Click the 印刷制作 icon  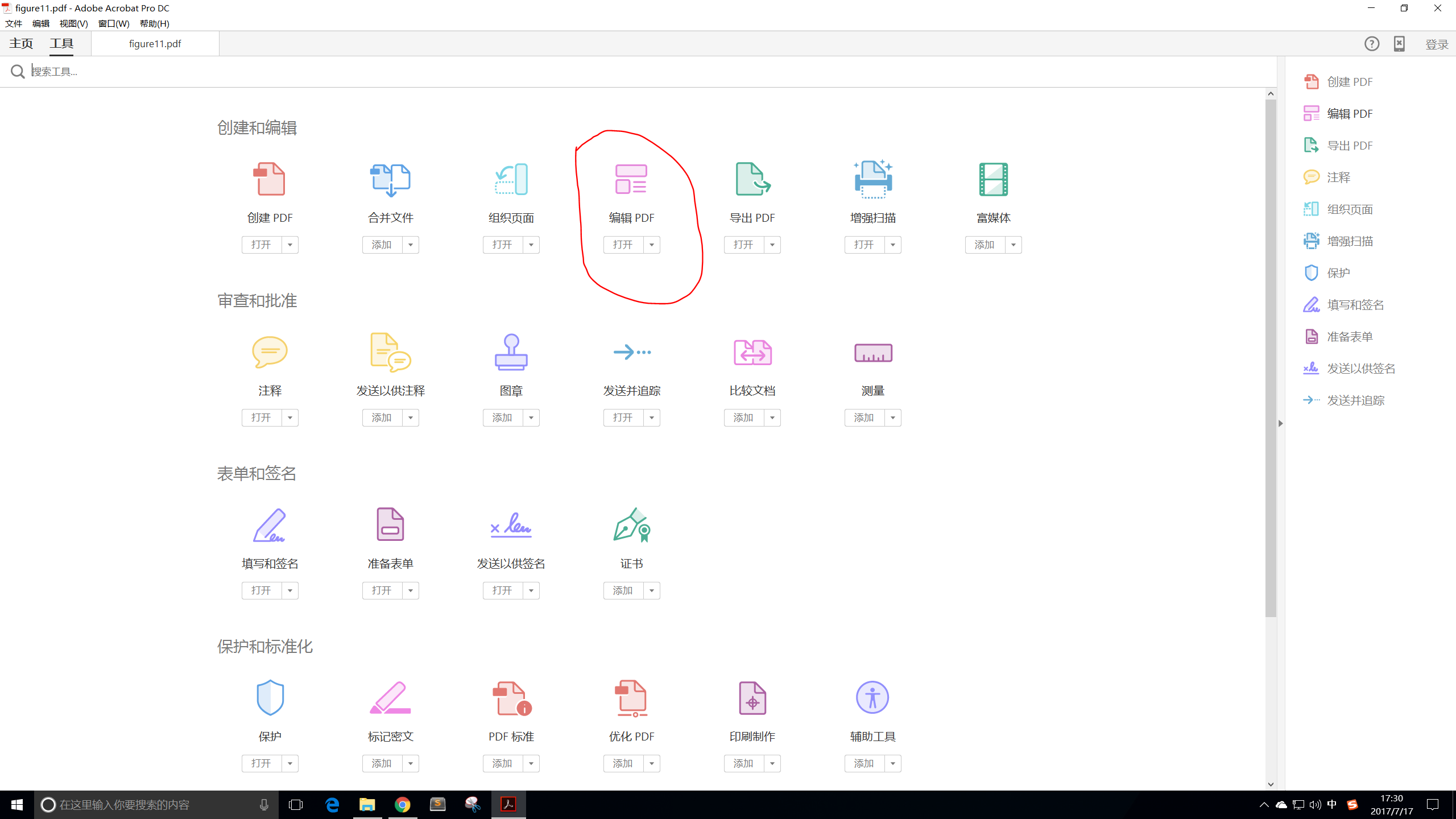click(x=752, y=698)
